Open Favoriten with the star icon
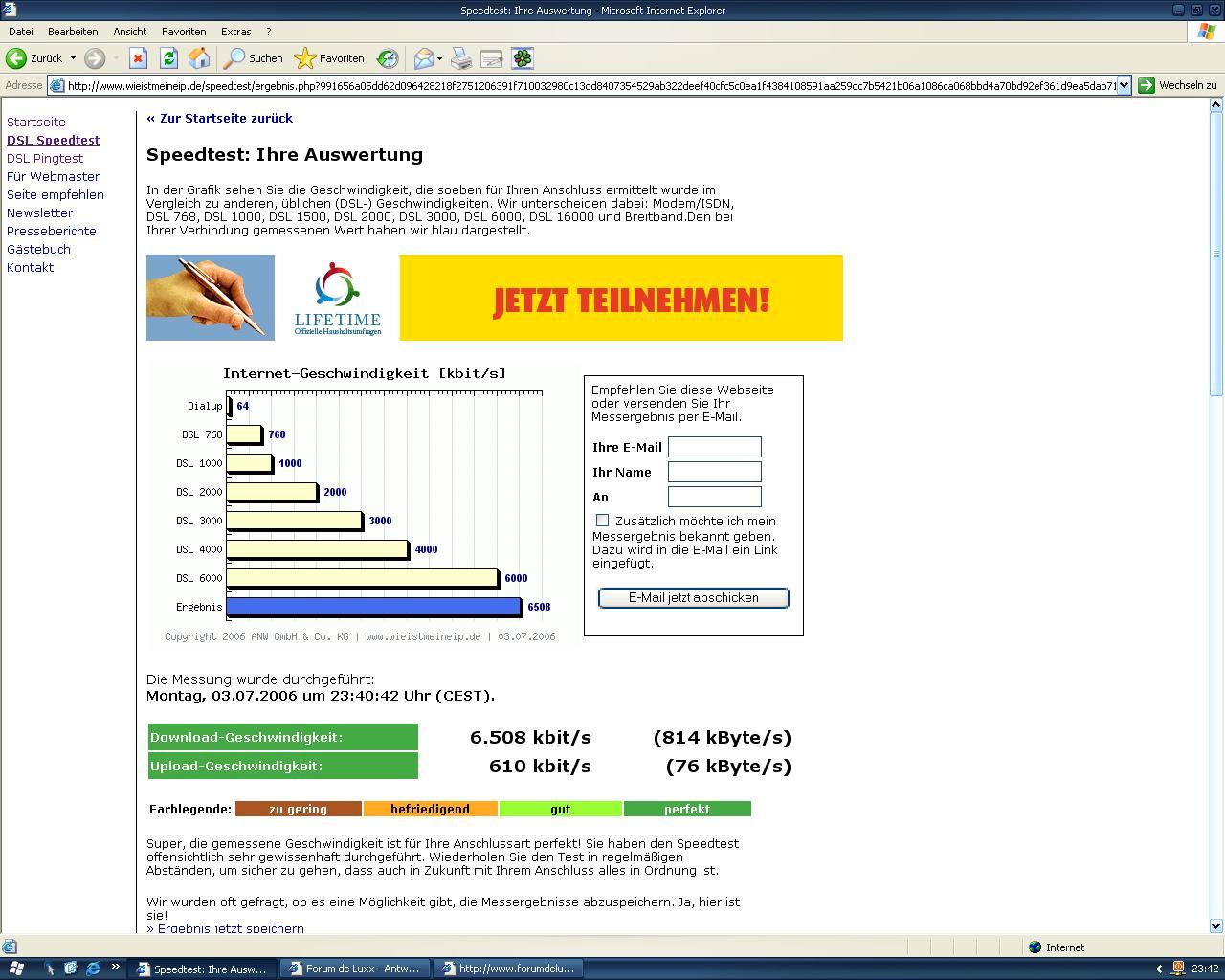The width and height of the screenshot is (1225, 980). (329, 58)
